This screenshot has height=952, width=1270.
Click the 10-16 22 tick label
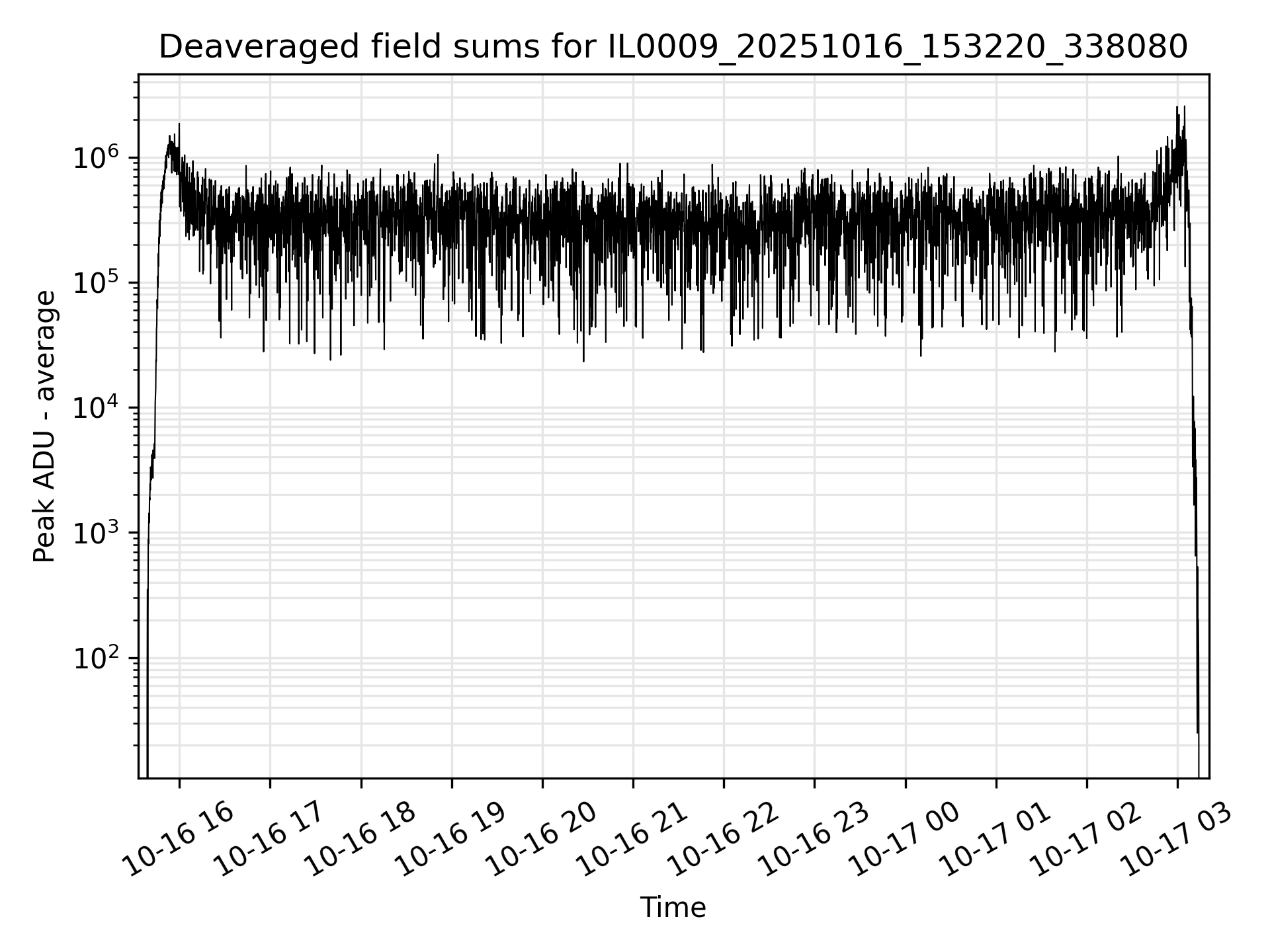(x=724, y=840)
